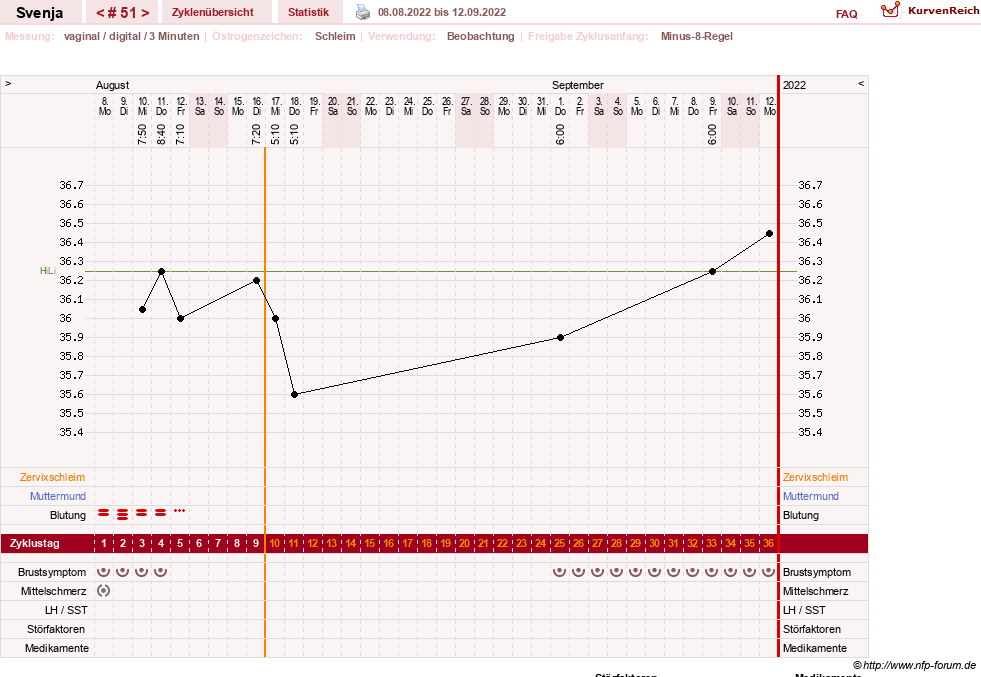Click the left Brustsymptom row label
This screenshot has width=981, height=677.
click(x=52, y=572)
